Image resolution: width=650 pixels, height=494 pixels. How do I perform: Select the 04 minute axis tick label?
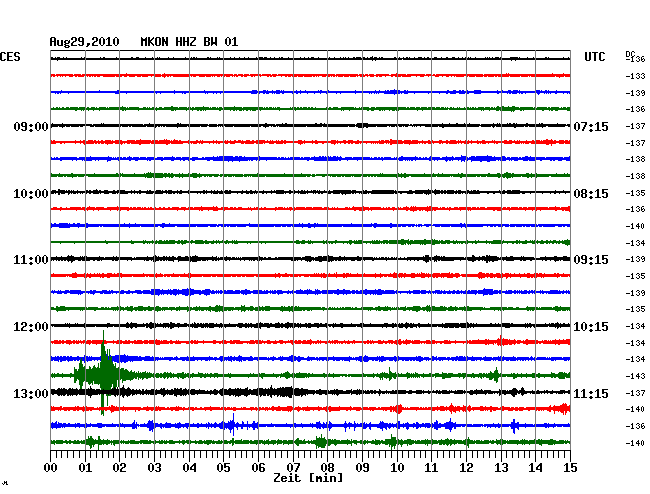(189, 468)
